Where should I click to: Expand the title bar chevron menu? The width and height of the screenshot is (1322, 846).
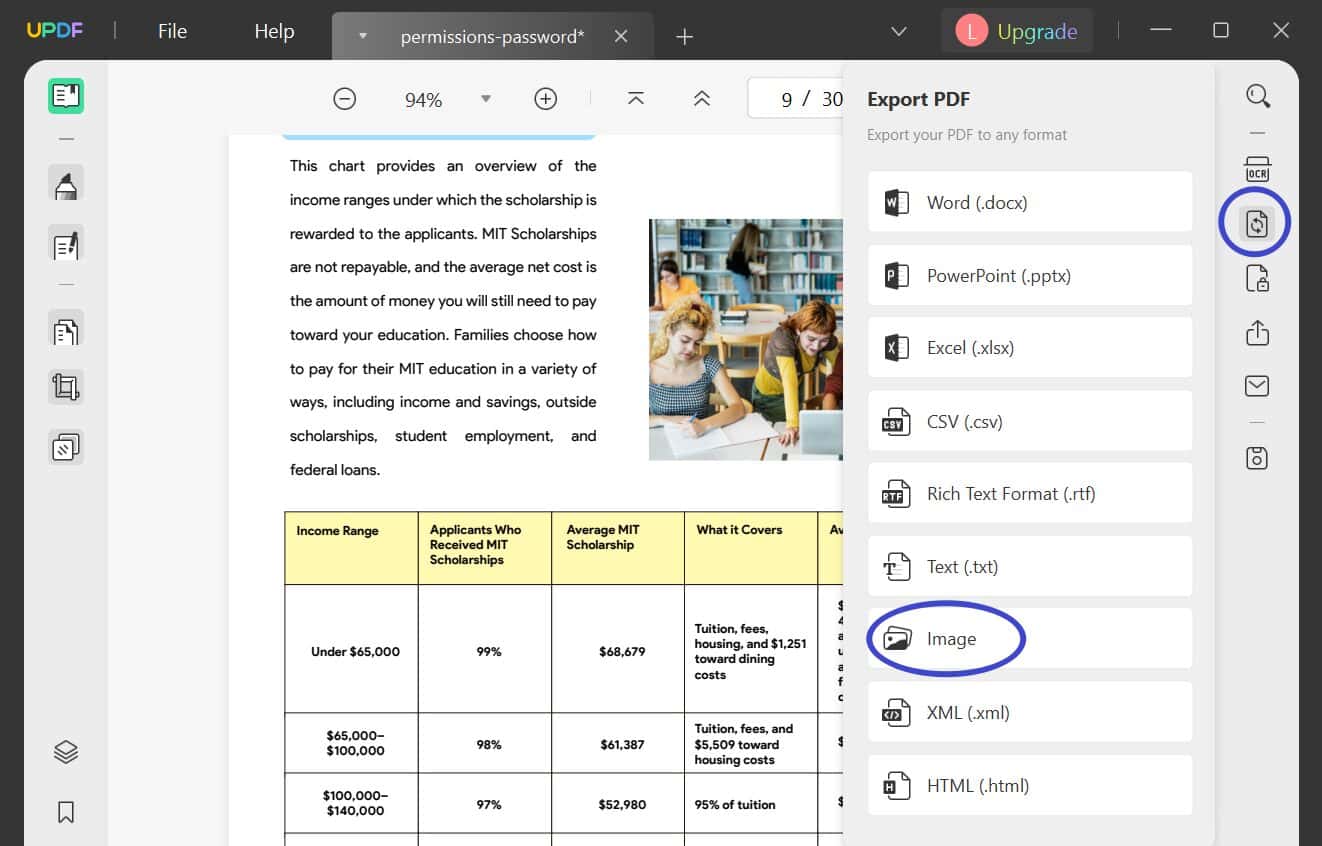tap(899, 31)
